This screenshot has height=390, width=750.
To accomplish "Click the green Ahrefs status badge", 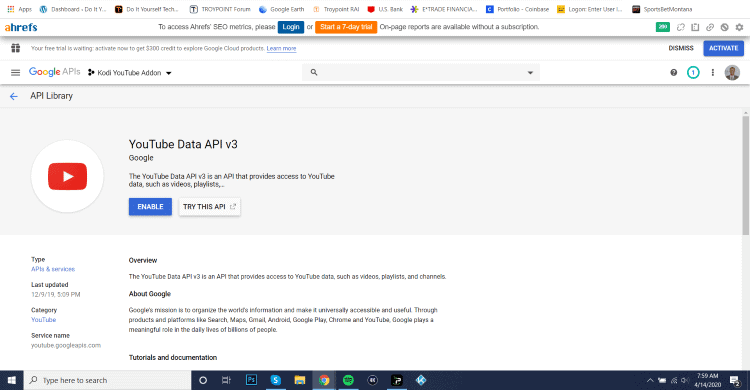I will click(662, 27).
